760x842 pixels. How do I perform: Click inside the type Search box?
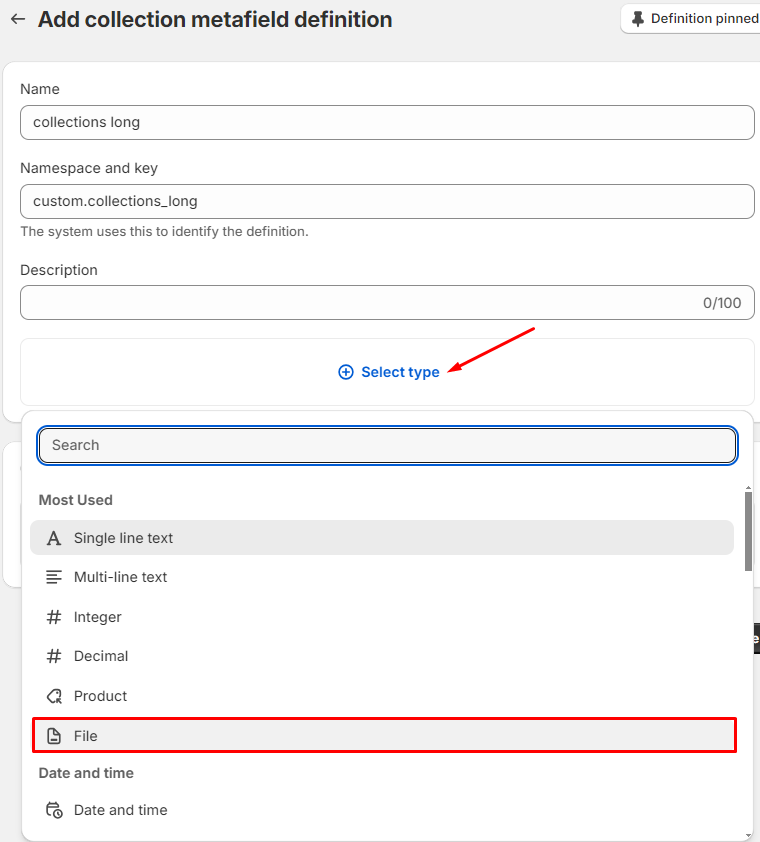pyautogui.click(x=386, y=445)
